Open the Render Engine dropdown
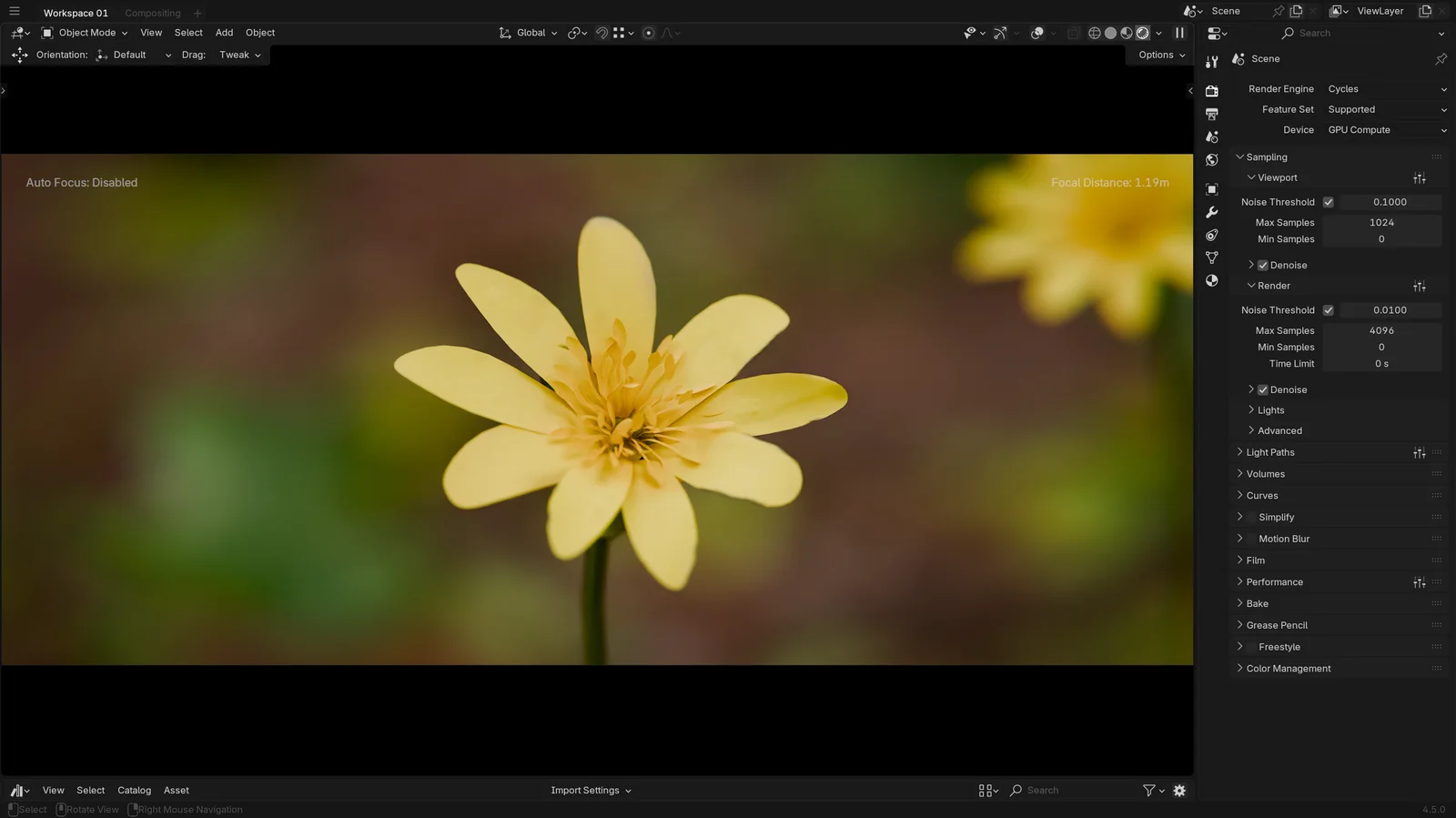1456x818 pixels. [1385, 89]
